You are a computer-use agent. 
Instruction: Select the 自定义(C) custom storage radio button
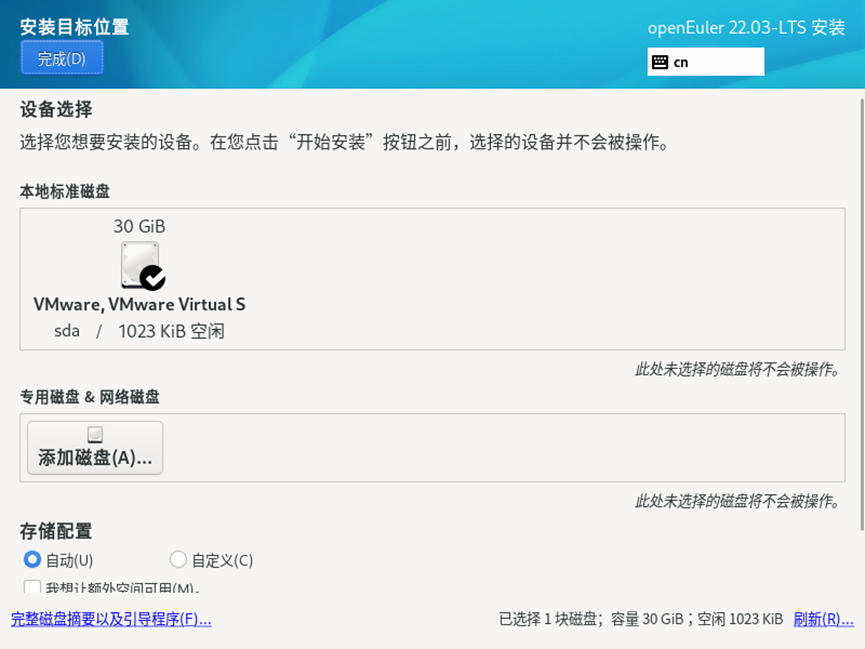pos(178,560)
